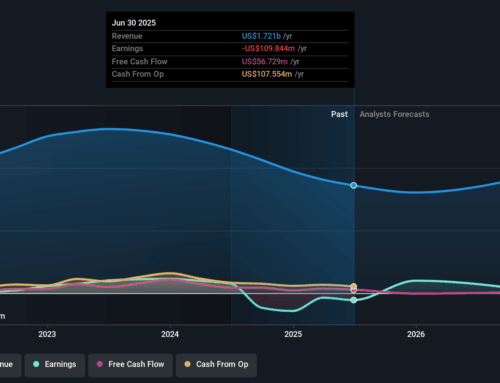
Task: Click the 2026 x-axis label
Action: coord(416,334)
